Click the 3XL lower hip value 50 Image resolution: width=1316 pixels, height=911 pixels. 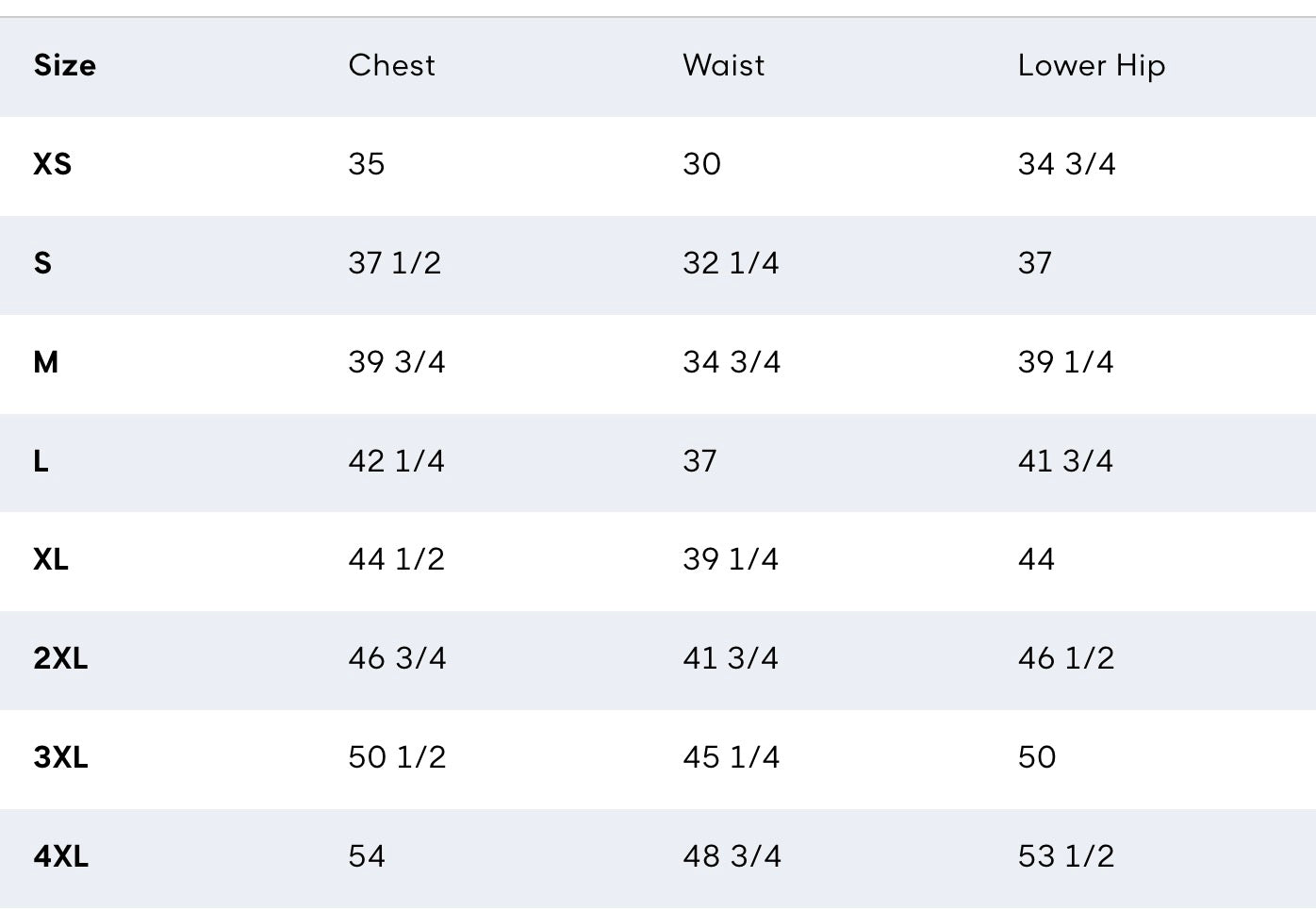pyautogui.click(x=1036, y=757)
